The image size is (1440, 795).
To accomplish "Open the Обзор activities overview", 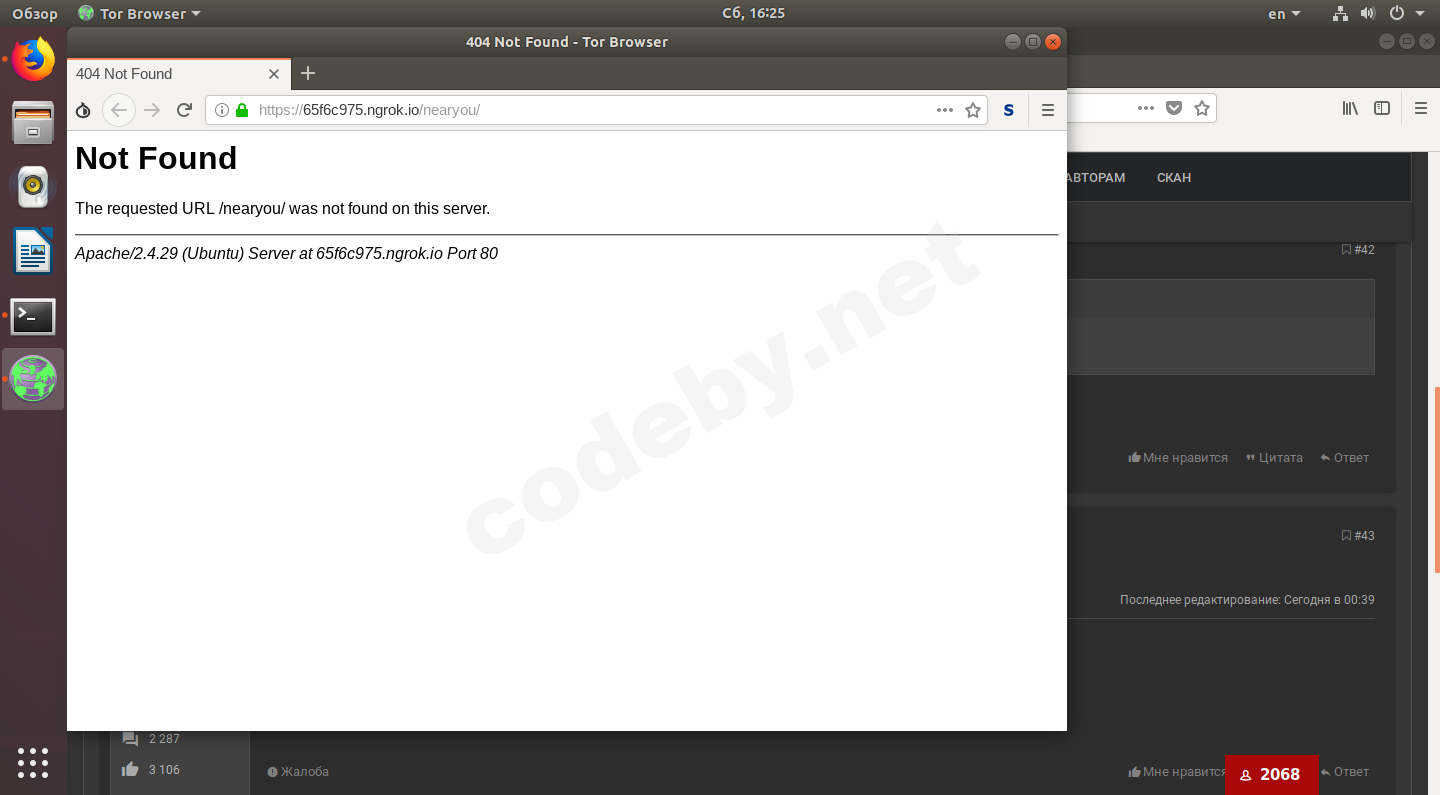I will coord(35,14).
